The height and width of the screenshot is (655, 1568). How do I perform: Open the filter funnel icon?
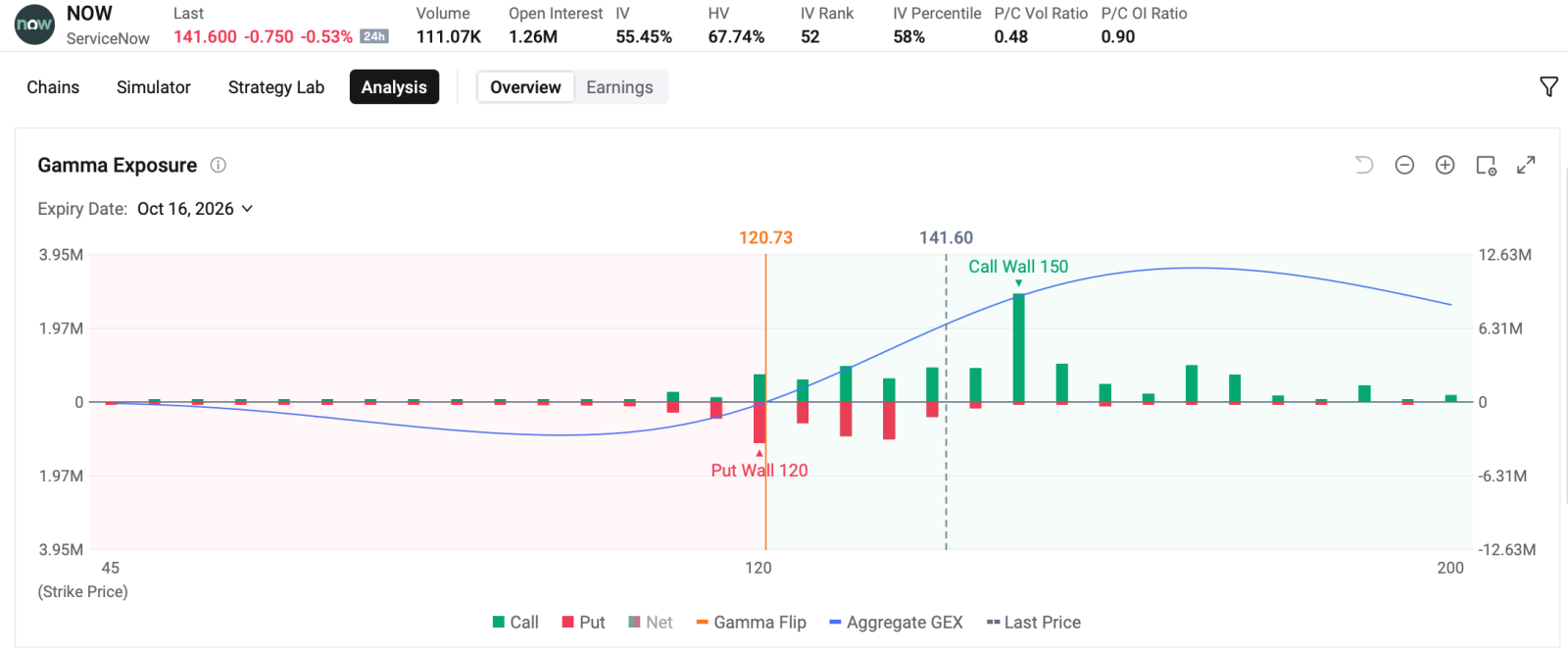click(1548, 86)
